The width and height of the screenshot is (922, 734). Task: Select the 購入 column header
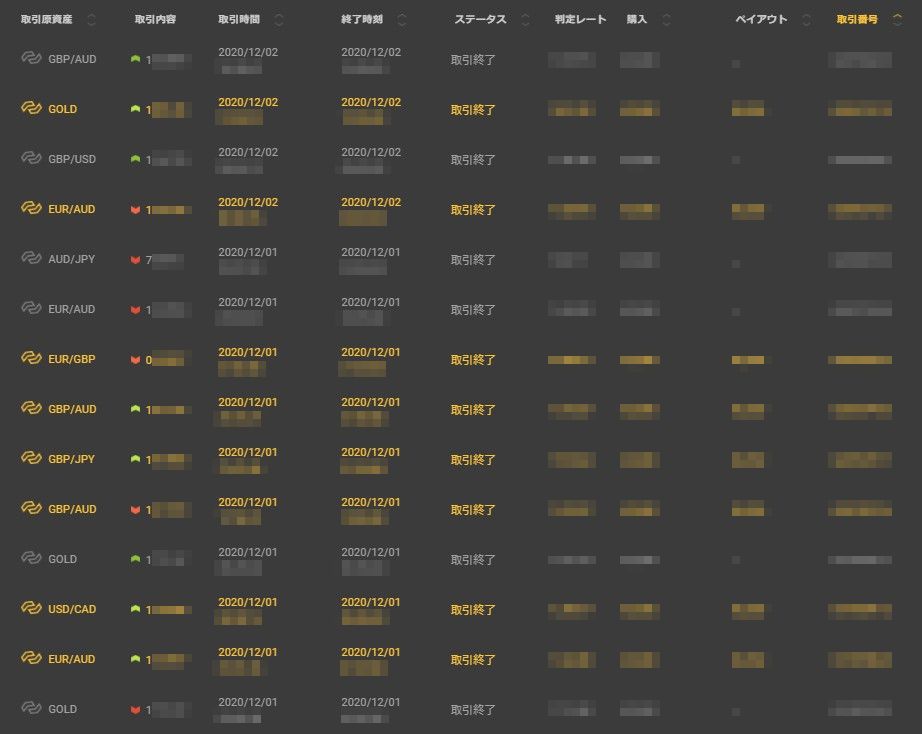(637, 20)
